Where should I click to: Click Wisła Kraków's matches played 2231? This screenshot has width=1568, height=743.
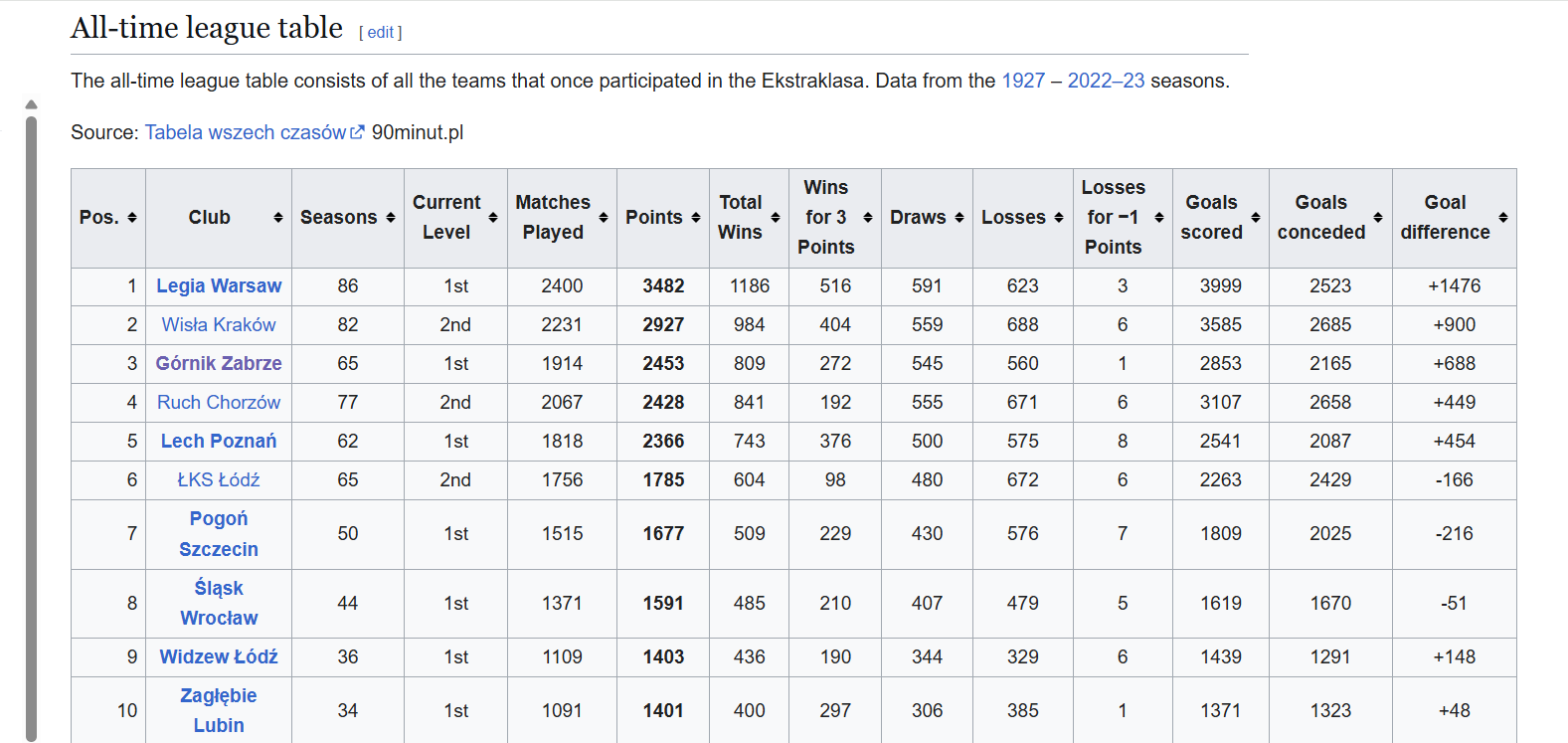pyautogui.click(x=562, y=325)
